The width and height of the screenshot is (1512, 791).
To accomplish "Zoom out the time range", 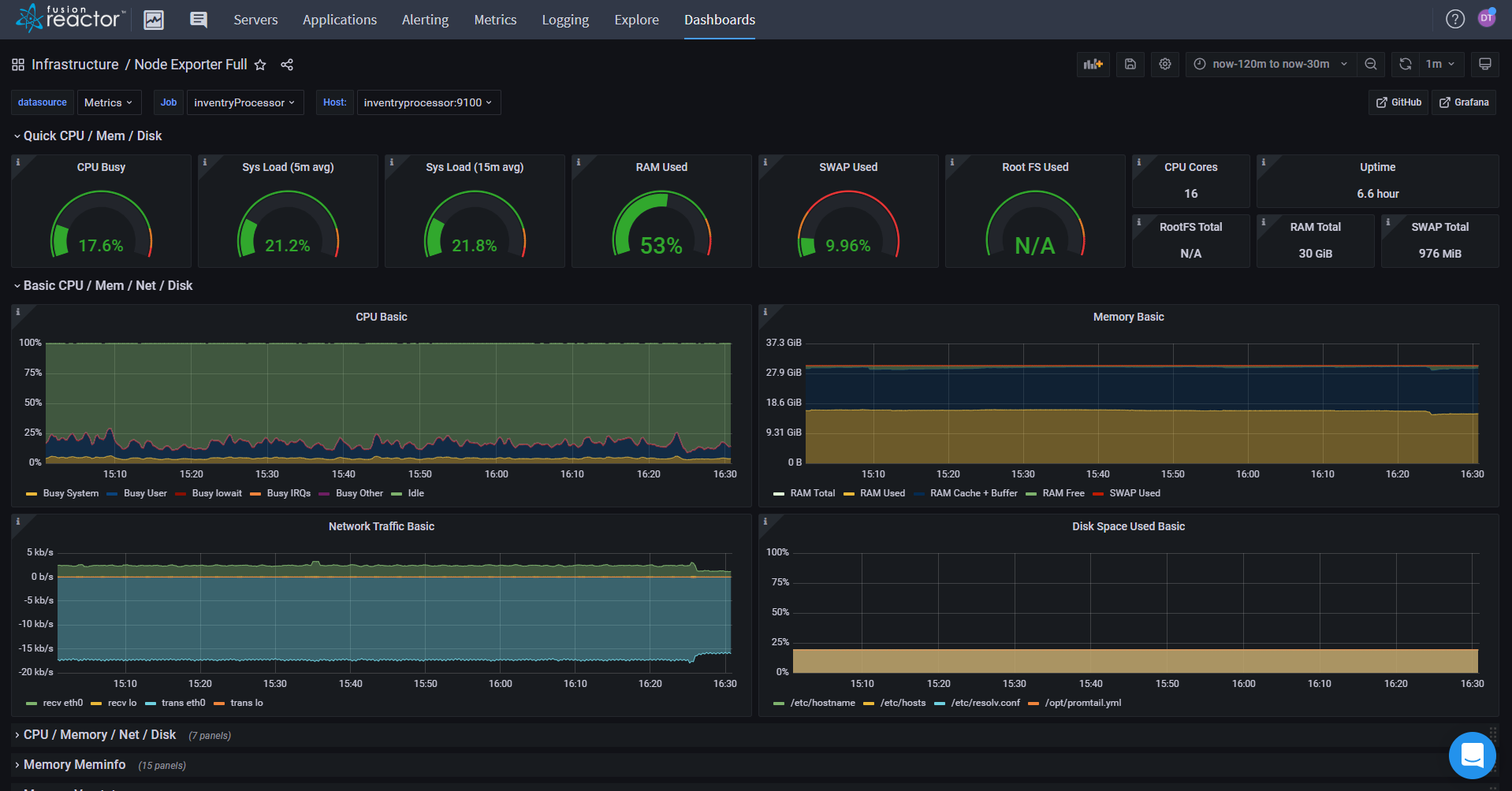I will (x=1371, y=64).
